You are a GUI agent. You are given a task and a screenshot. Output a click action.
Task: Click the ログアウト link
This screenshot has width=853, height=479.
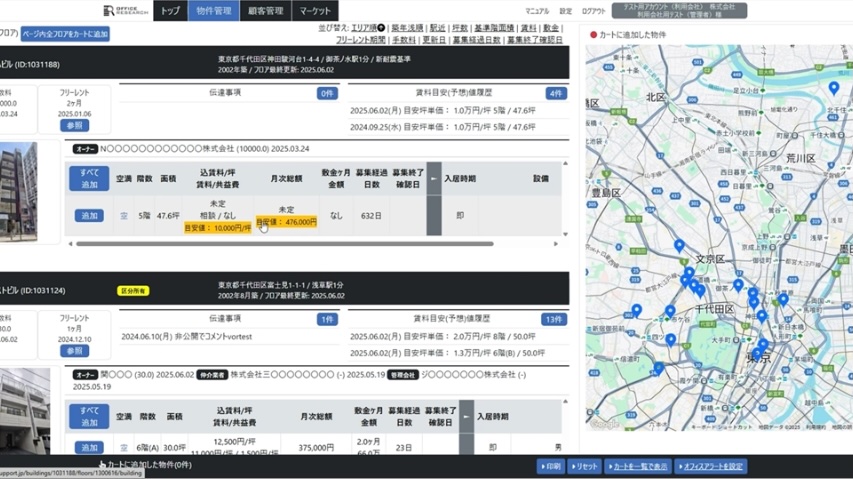(593, 11)
